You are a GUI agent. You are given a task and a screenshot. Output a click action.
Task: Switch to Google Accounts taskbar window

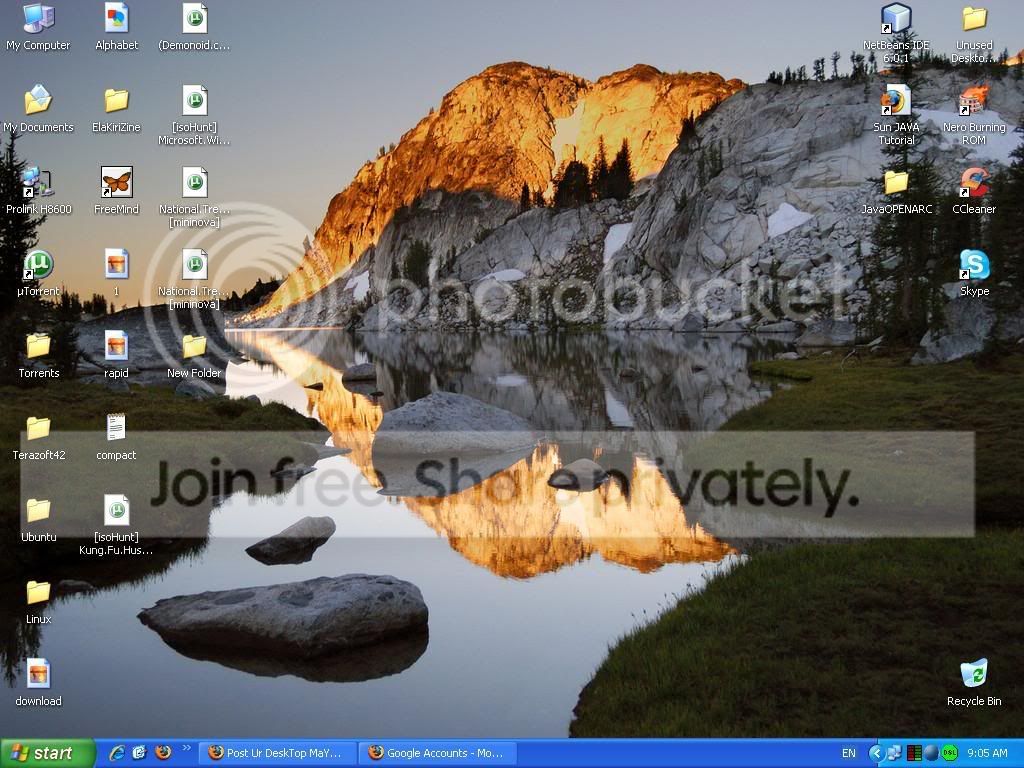click(438, 753)
